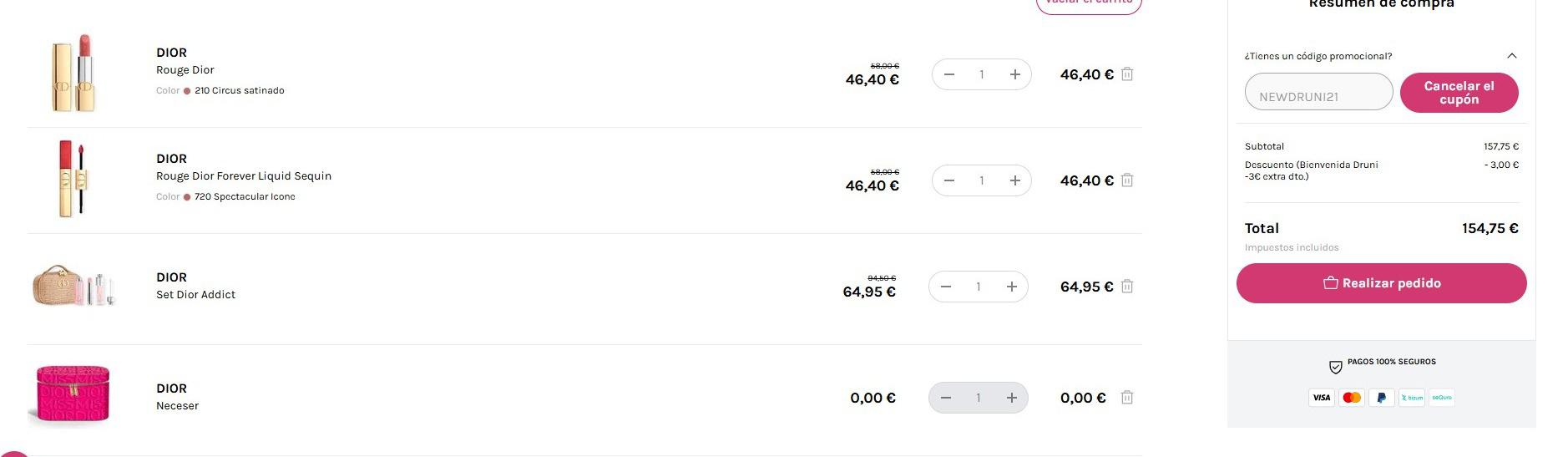This screenshot has height=457, width=1568.
Task: Click trash icon for Set Dior Addict
Action: pyautogui.click(x=1126, y=287)
